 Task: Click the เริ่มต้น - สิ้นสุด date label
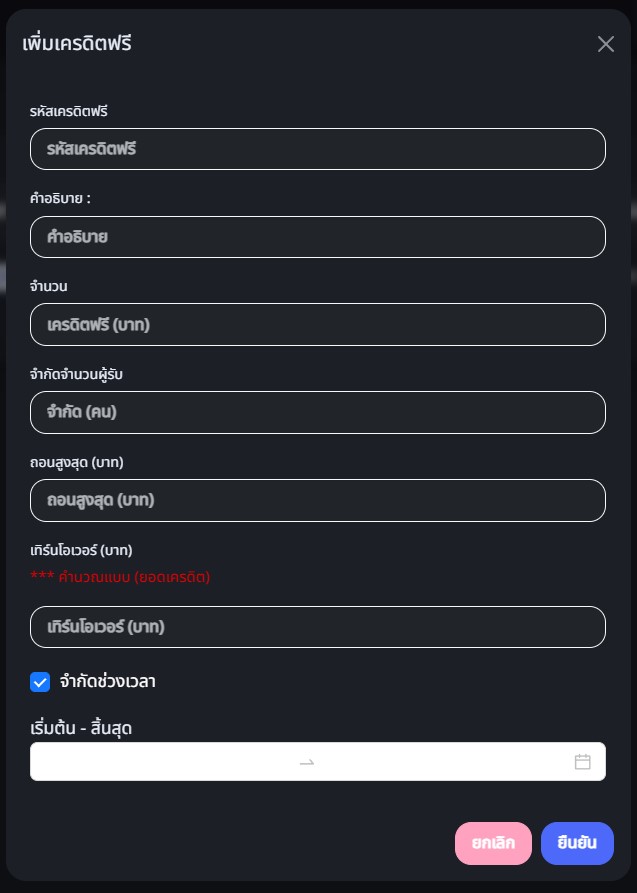click(x=81, y=728)
